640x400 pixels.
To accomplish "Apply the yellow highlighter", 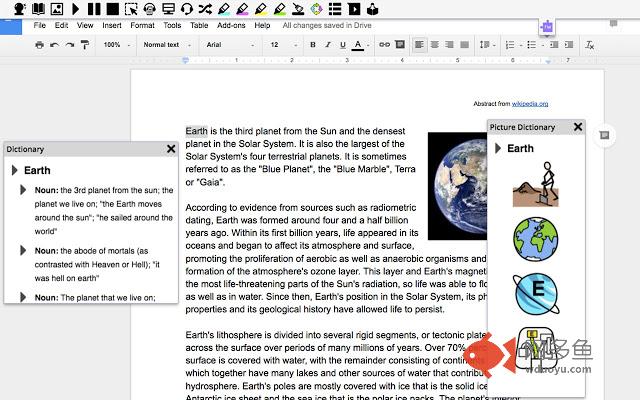I will (x=261, y=9).
